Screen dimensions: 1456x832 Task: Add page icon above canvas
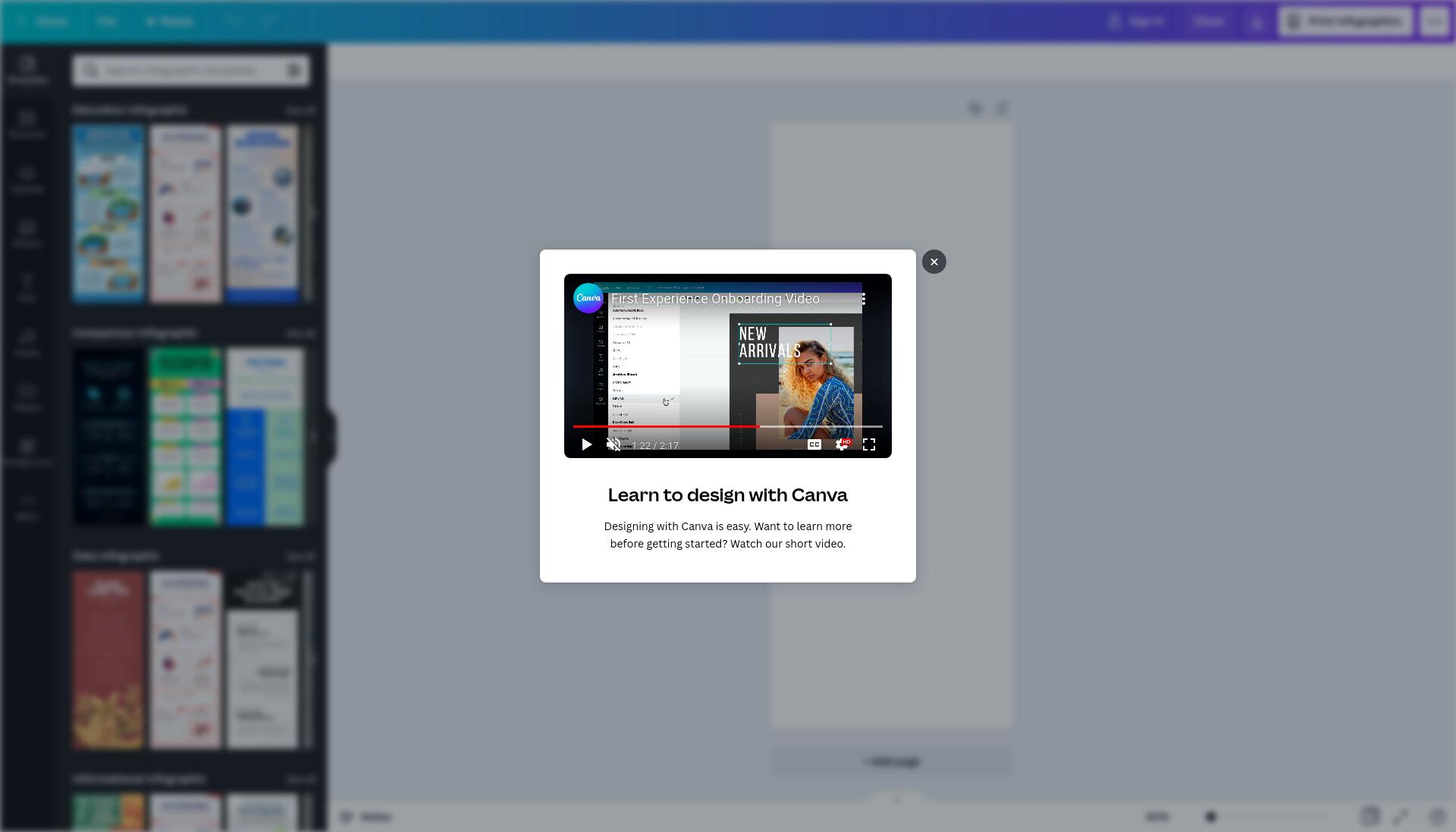[1002, 109]
